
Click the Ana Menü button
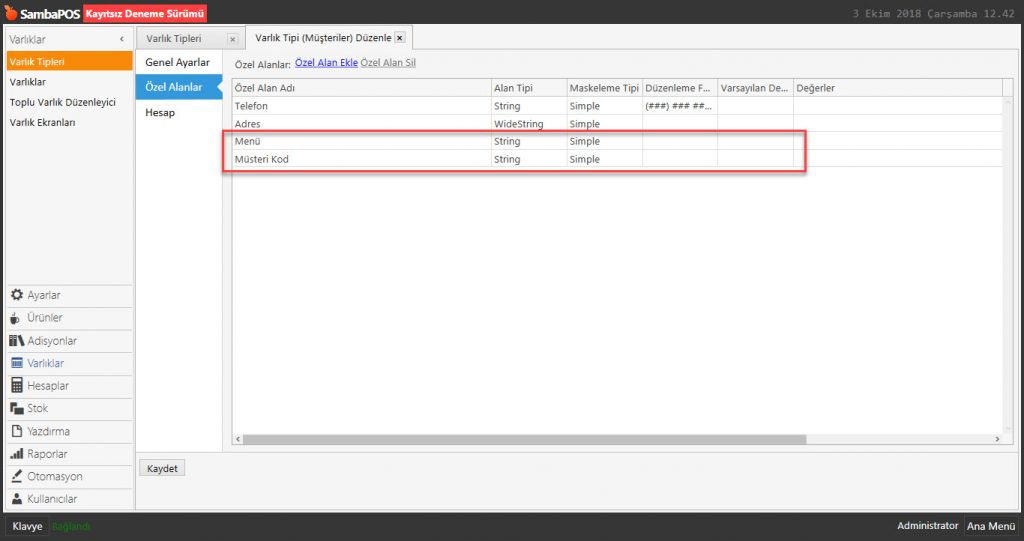(x=990, y=526)
